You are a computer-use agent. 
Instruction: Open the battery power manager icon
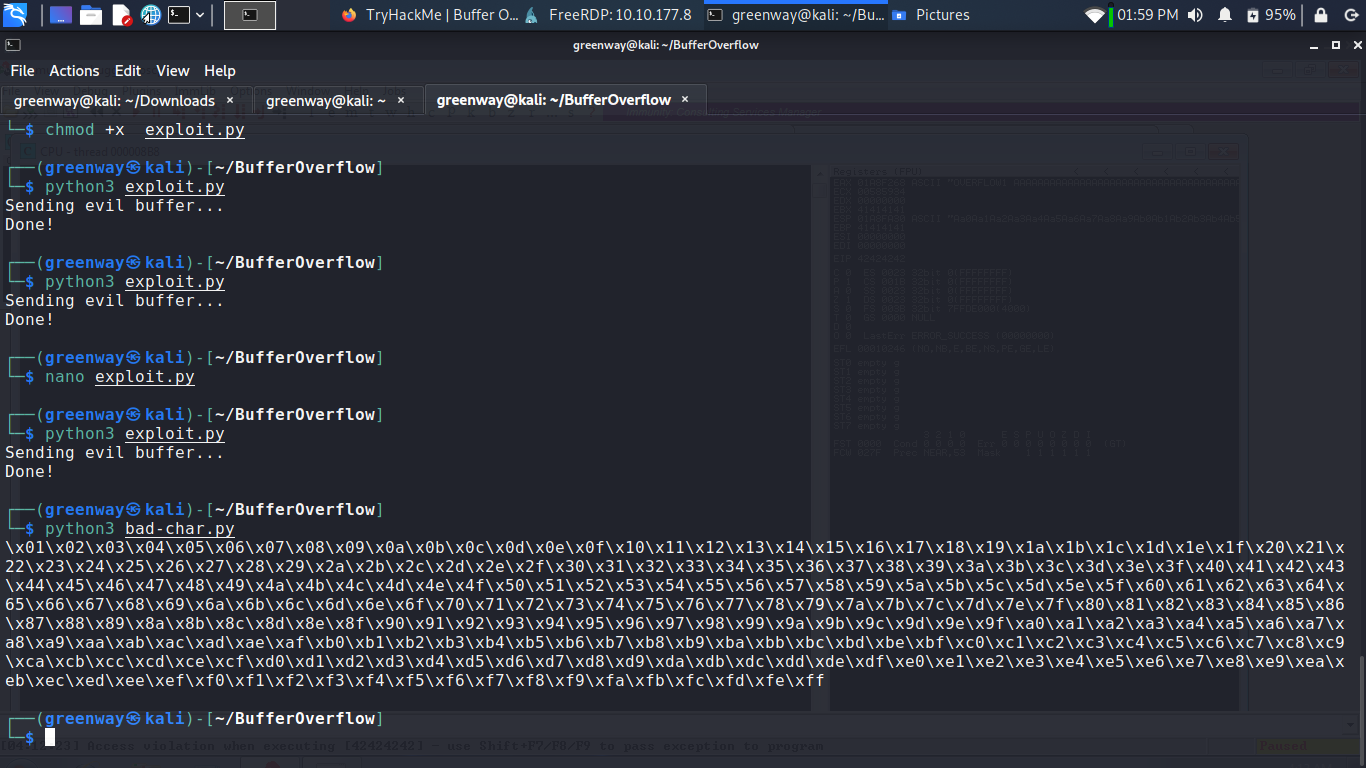point(1253,14)
